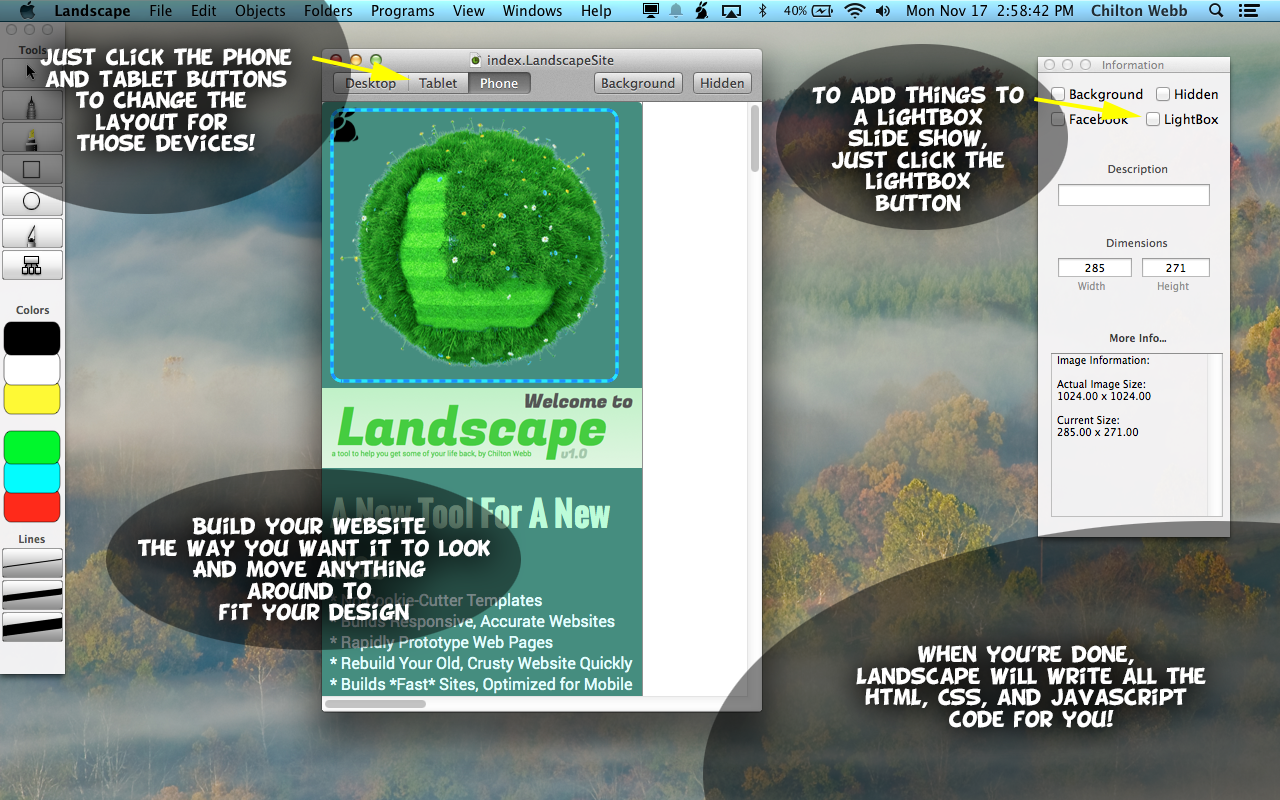Select the site map hierarchy tool
Viewport: 1280px width, 800px height.
click(x=32, y=265)
